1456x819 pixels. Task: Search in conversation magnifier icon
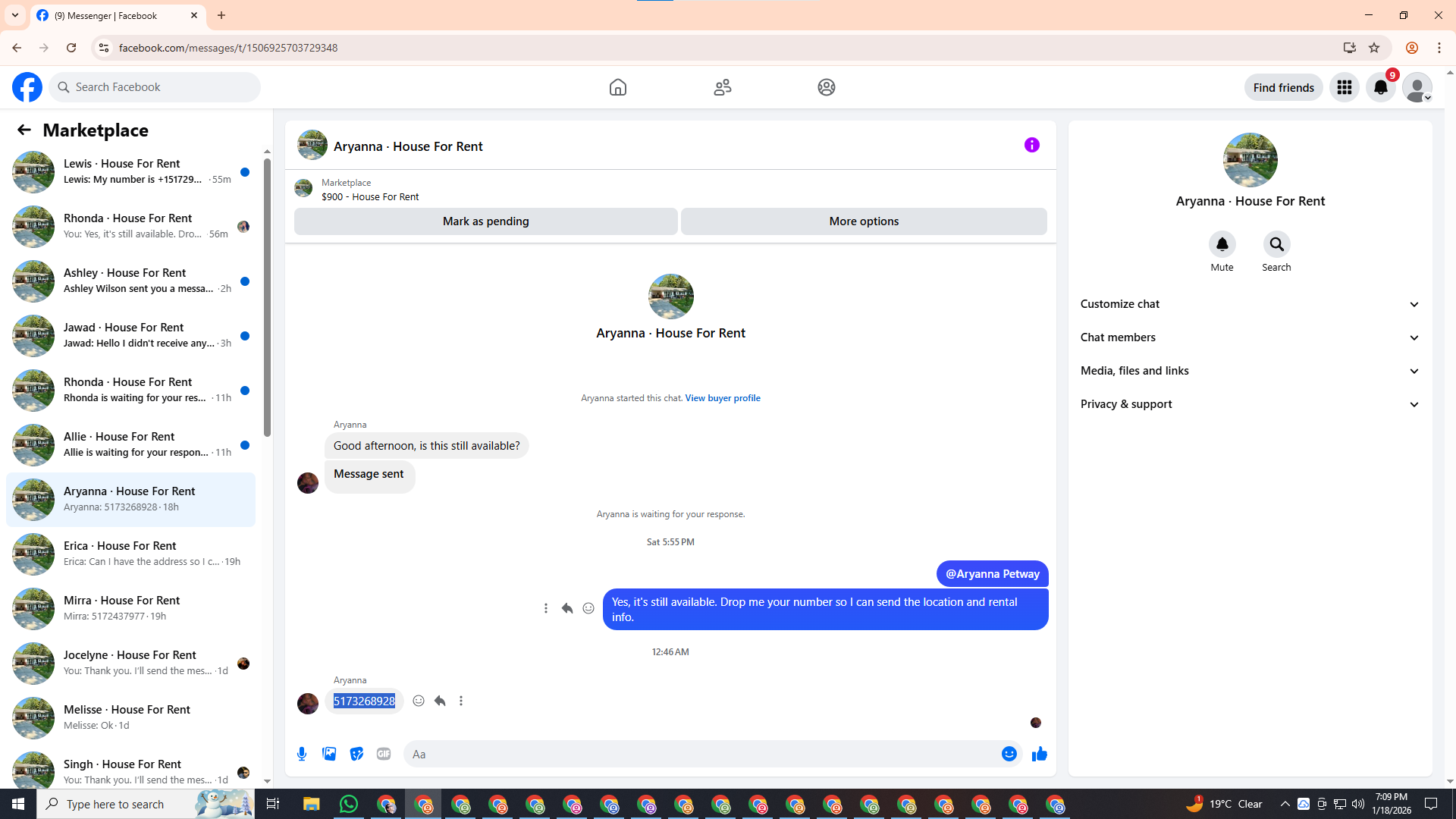pos(1276,244)
